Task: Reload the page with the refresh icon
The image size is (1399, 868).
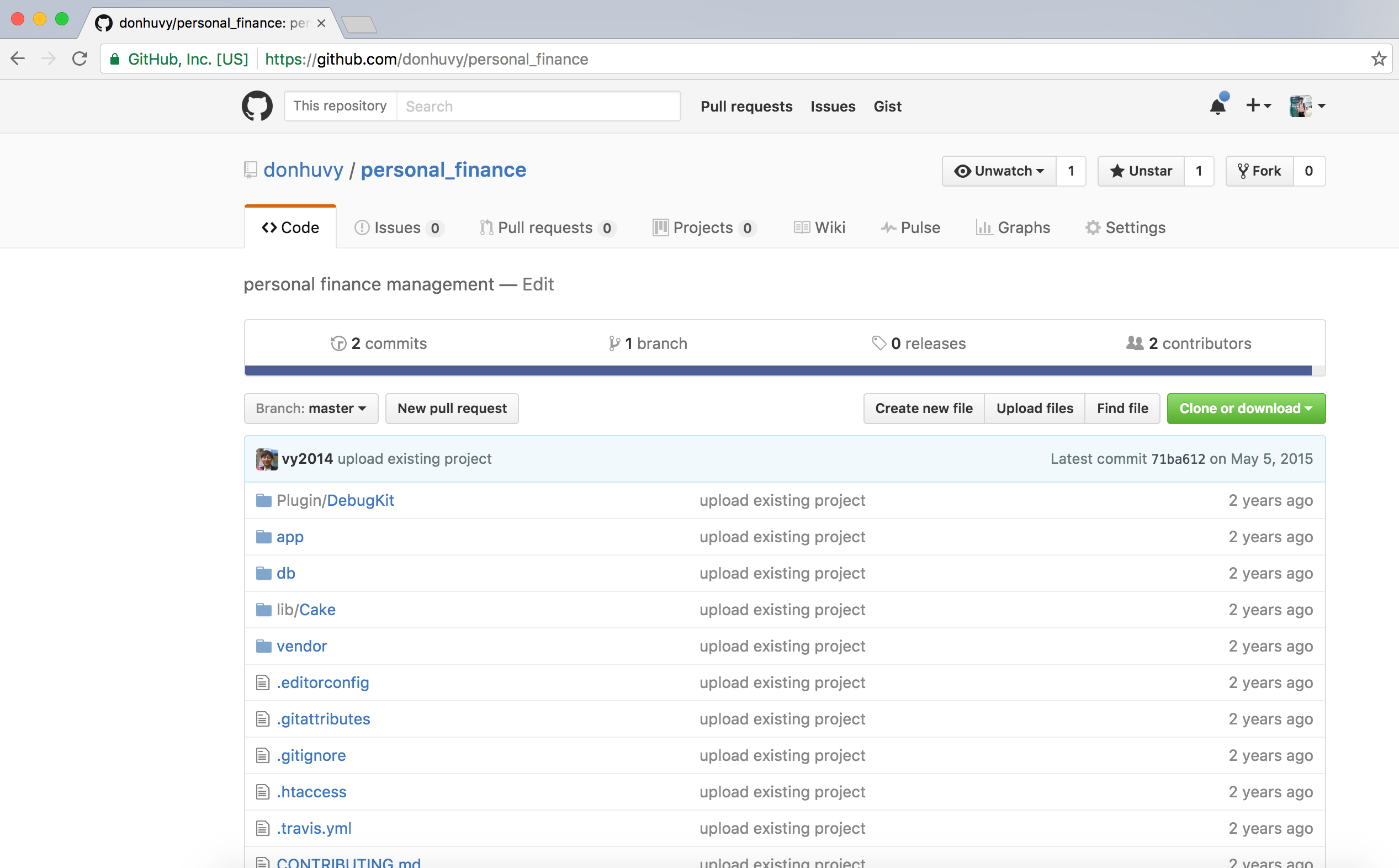Action: 80,59
